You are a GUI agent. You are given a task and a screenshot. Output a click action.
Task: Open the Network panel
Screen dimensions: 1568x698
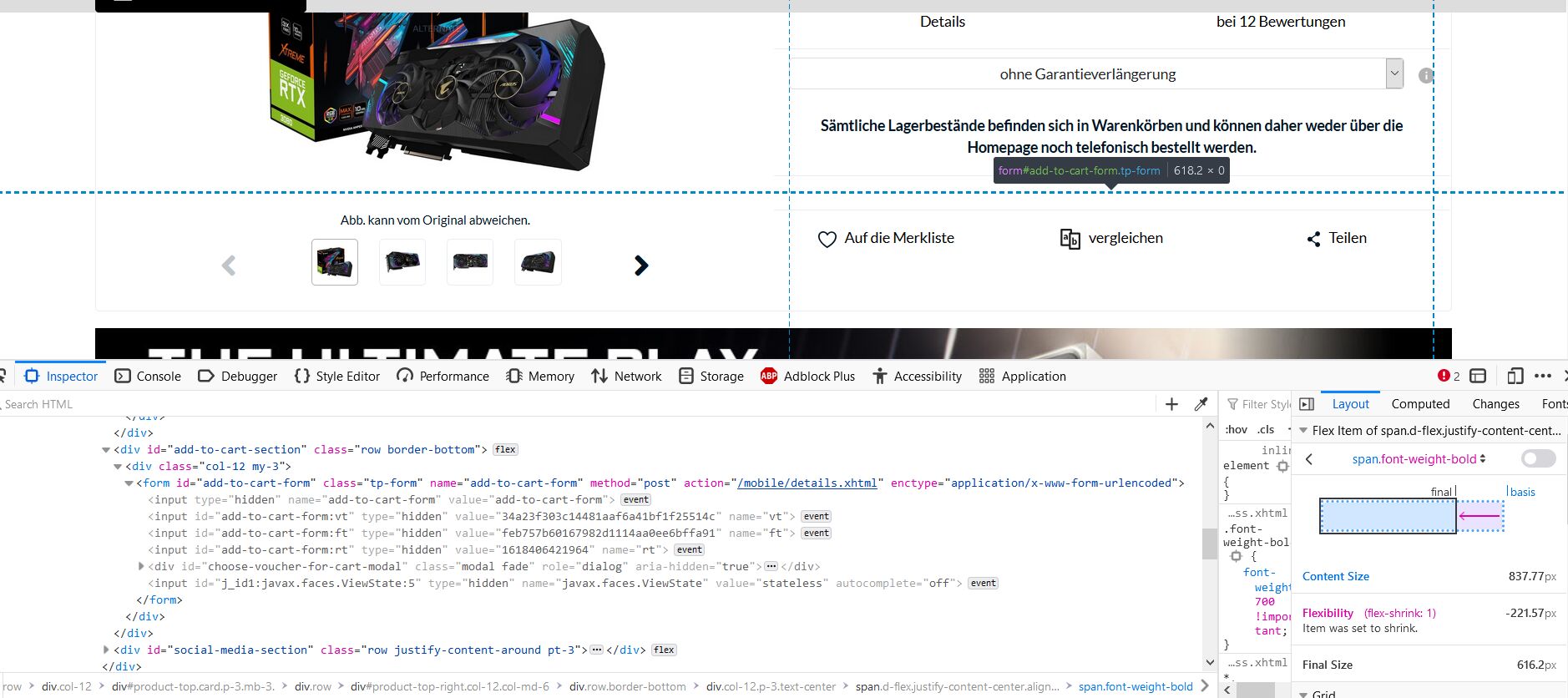pyautogui.click(x=626, y=376)
